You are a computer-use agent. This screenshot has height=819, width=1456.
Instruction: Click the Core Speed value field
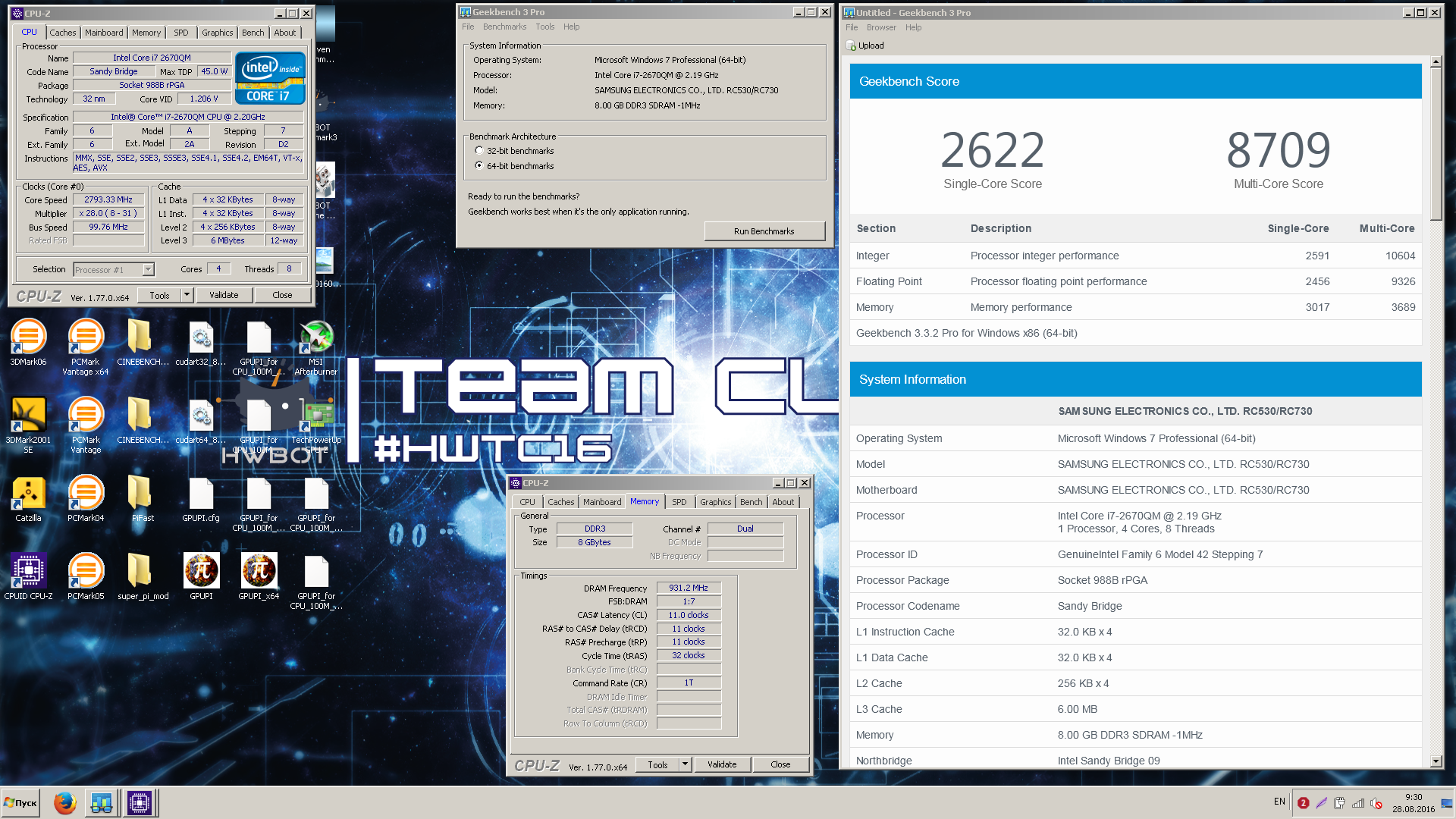(108, 199)
